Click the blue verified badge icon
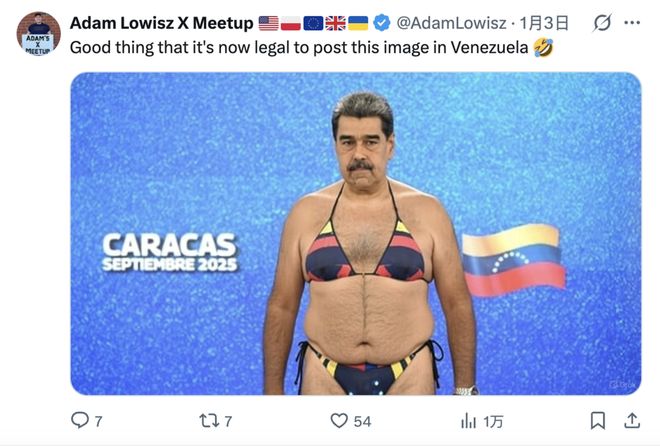660x446 pixels. pos(382,23)
